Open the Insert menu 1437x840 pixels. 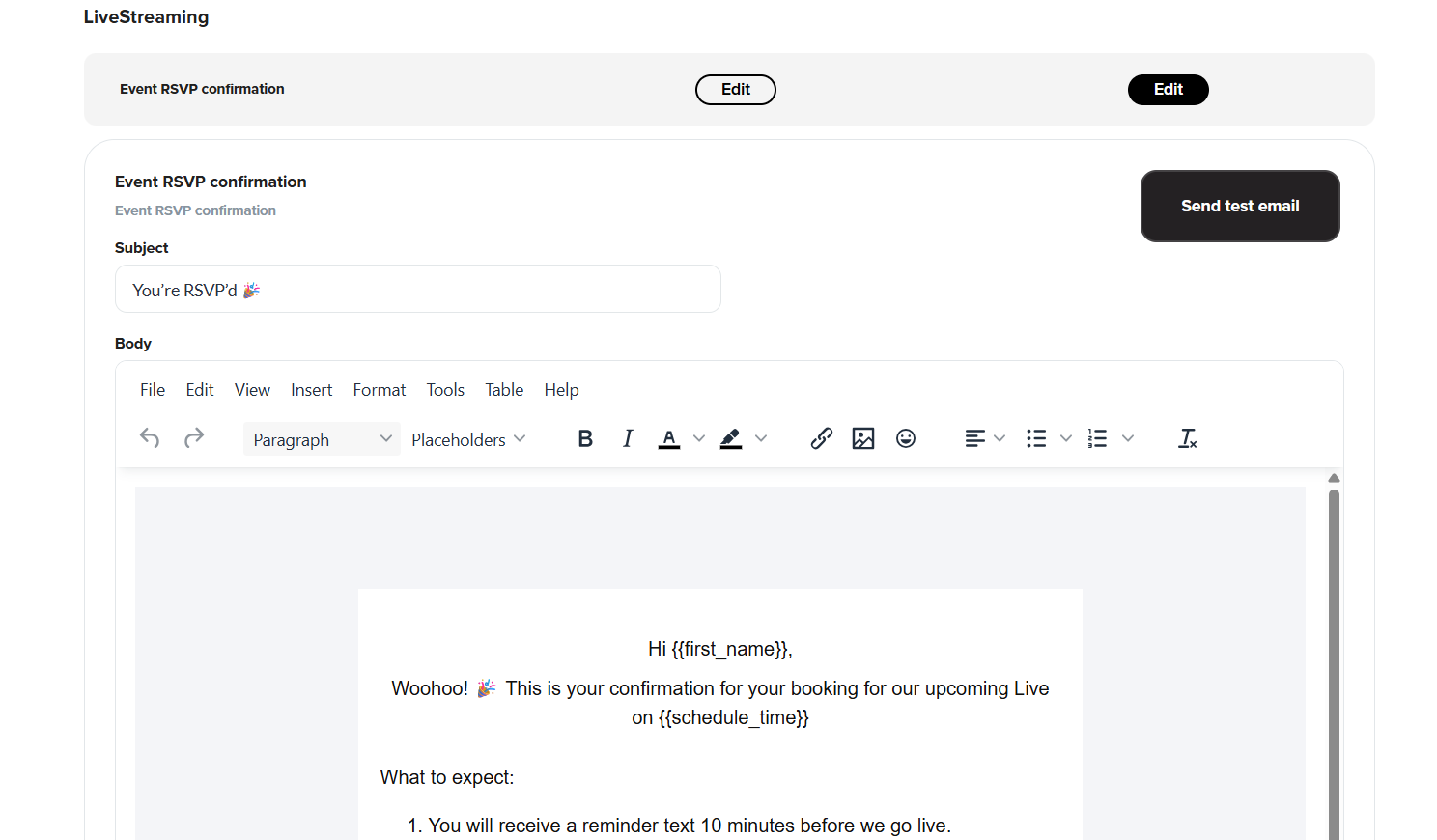[311, 390]
